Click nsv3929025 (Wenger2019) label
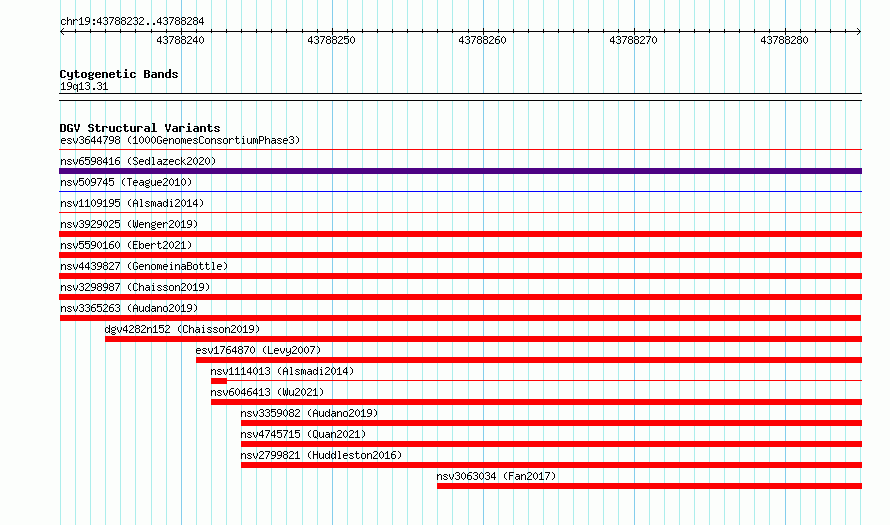 point(129,224)
